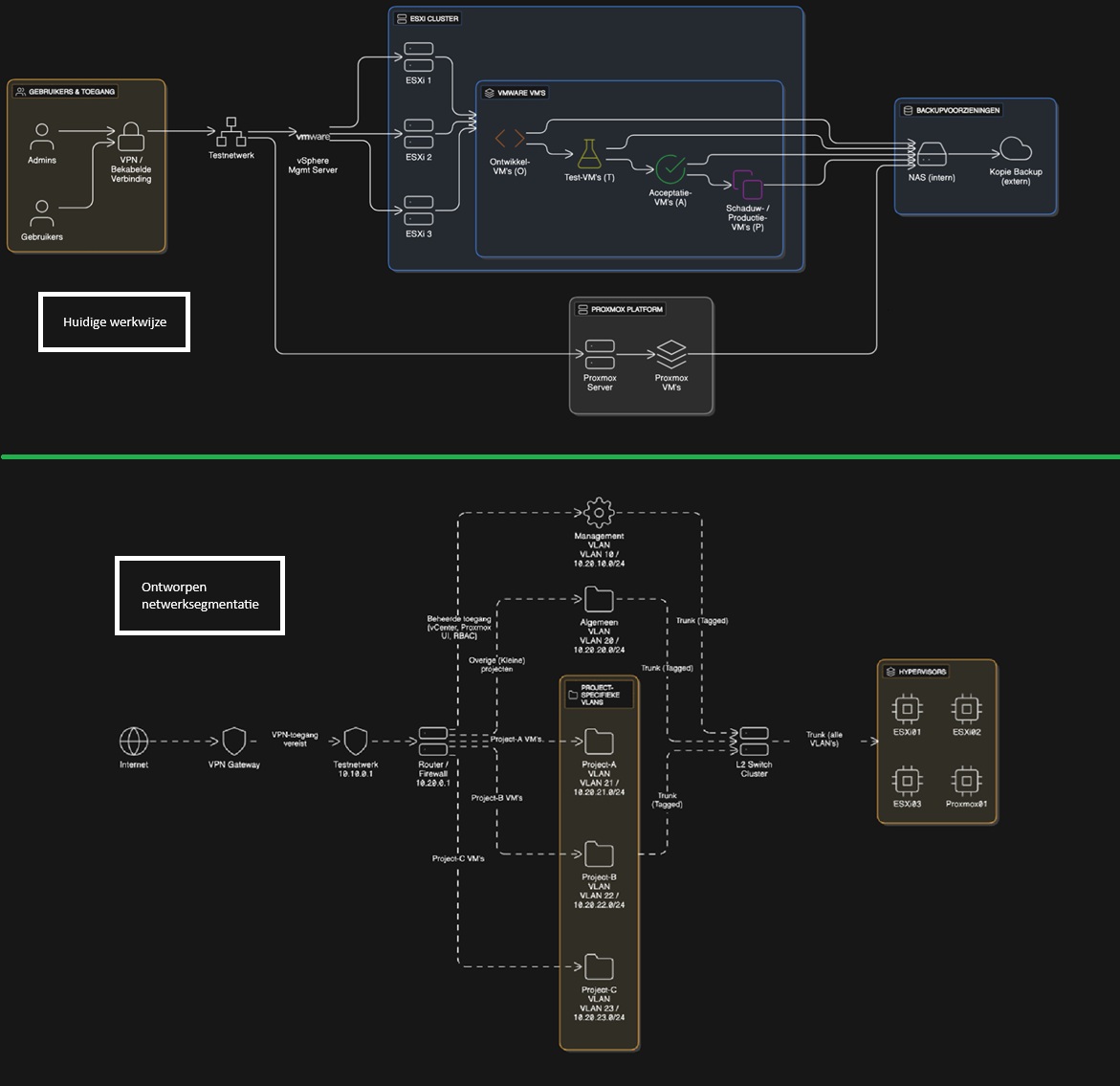Click the Ontwikkel-VM's code brackets icon
The image size is (1120, 1086).
click(509, 140)
